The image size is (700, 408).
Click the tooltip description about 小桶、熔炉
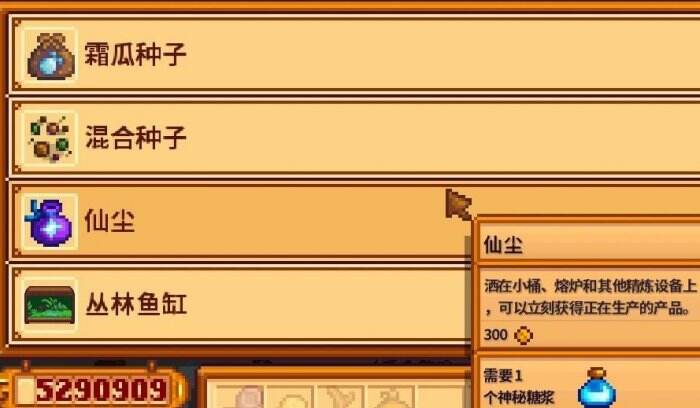(x=590, y=297)
